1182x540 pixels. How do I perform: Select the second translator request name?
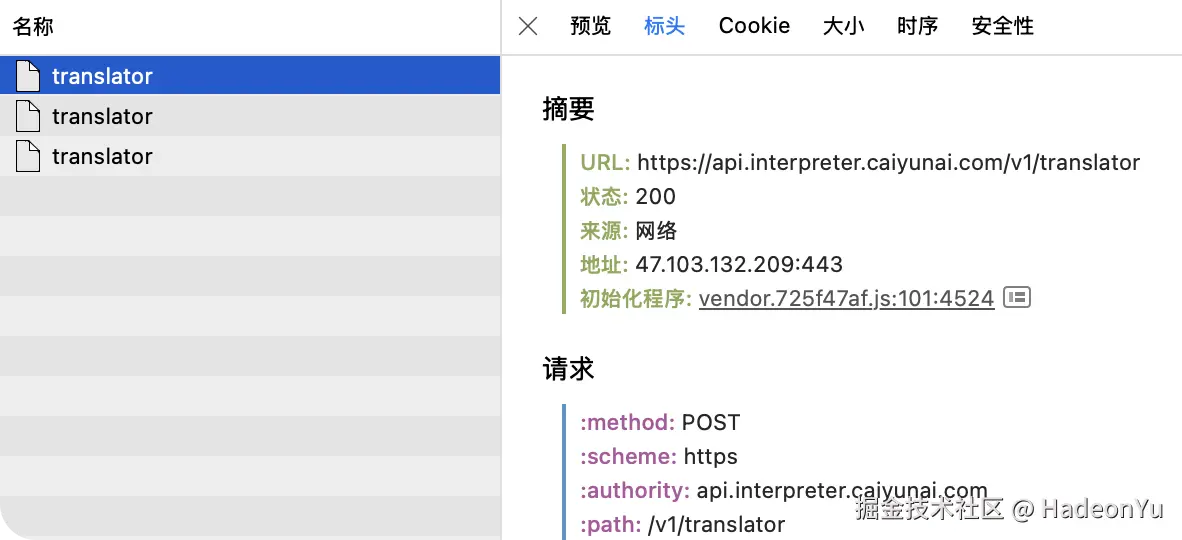(x=102, y=116)
